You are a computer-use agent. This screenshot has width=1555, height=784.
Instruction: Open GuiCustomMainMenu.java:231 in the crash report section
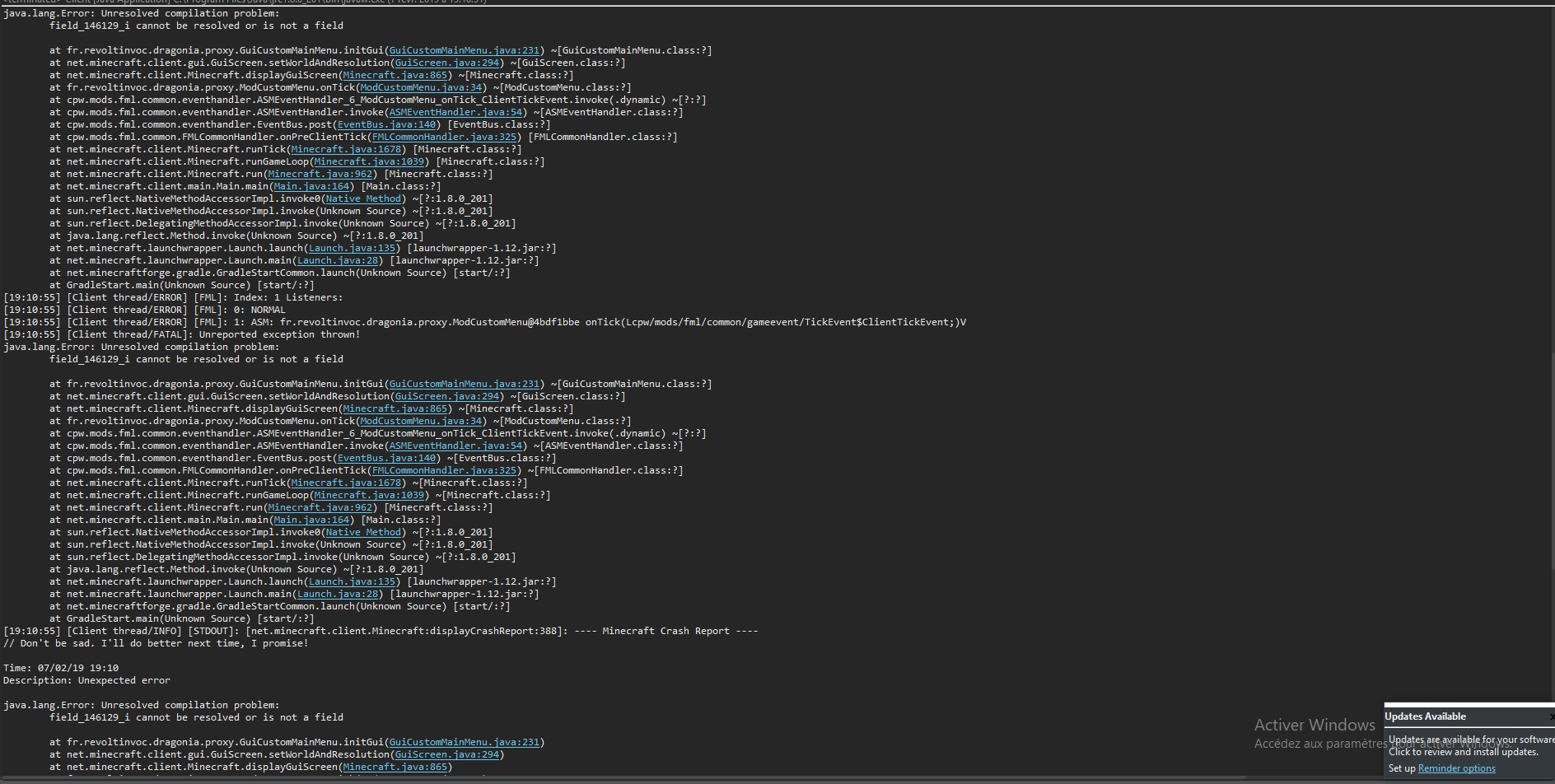click(x=464, y=742)
